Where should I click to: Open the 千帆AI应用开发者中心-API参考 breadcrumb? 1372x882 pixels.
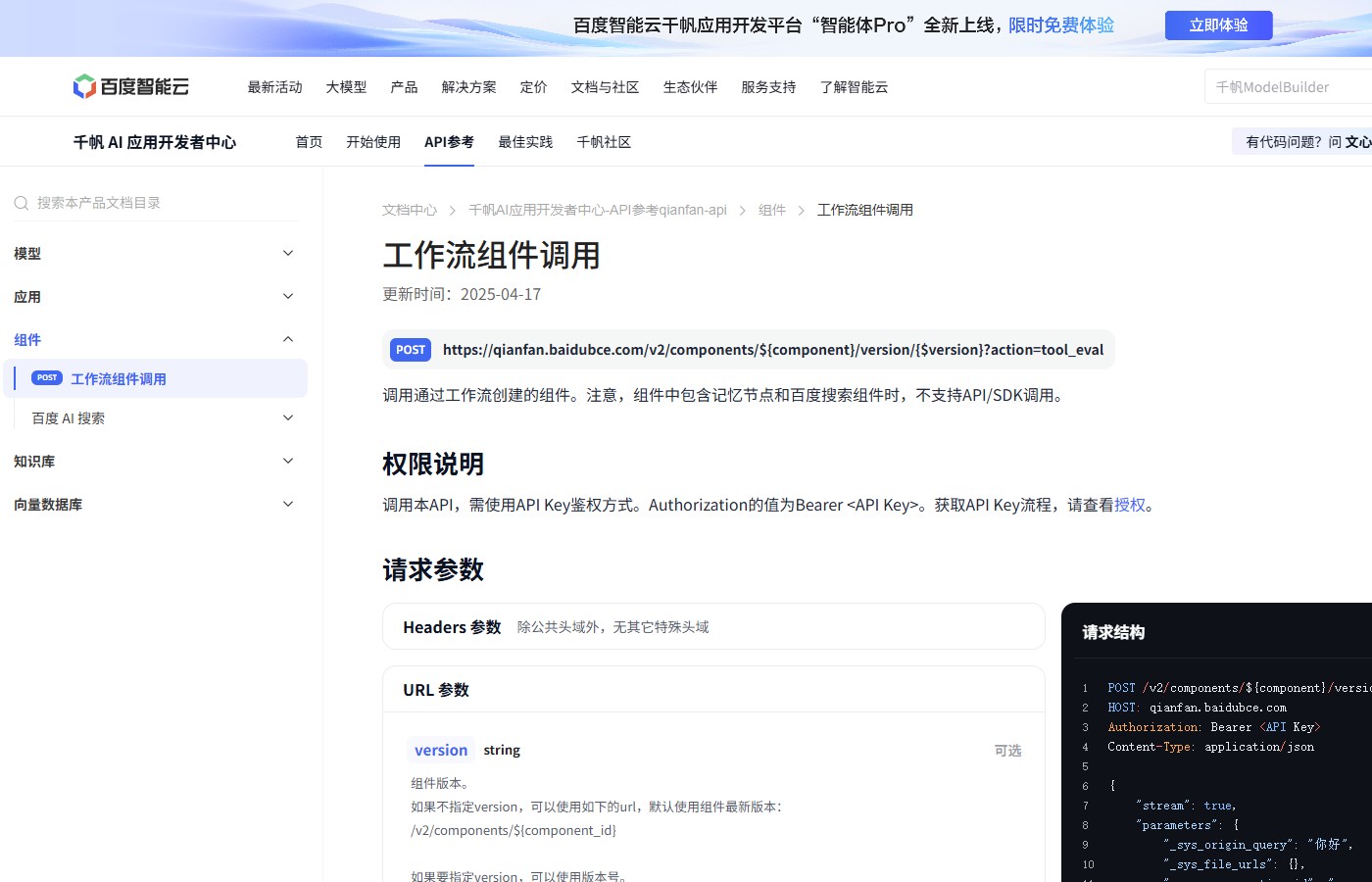tap(598, 210)
